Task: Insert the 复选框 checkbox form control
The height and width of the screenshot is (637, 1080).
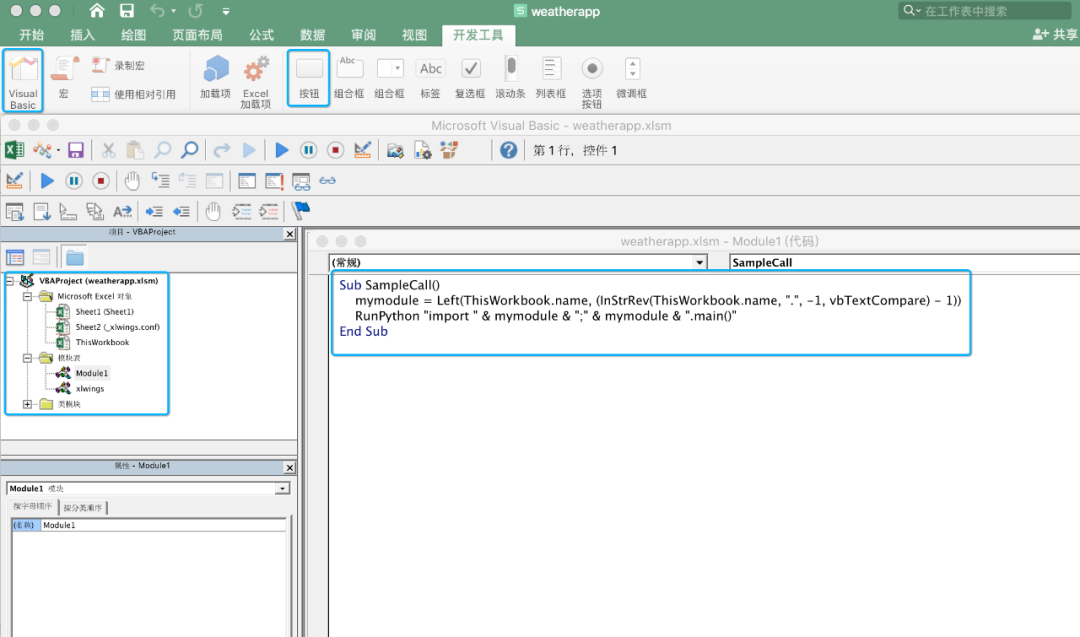Action: tap(470, 78)
